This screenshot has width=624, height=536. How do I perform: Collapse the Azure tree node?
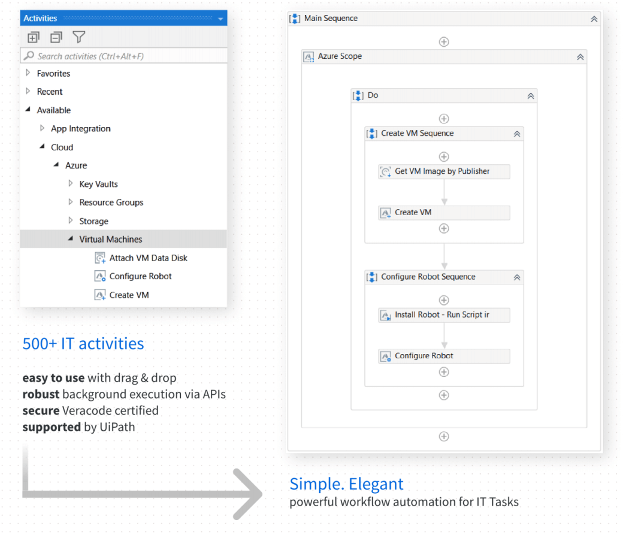pos(56,165)
